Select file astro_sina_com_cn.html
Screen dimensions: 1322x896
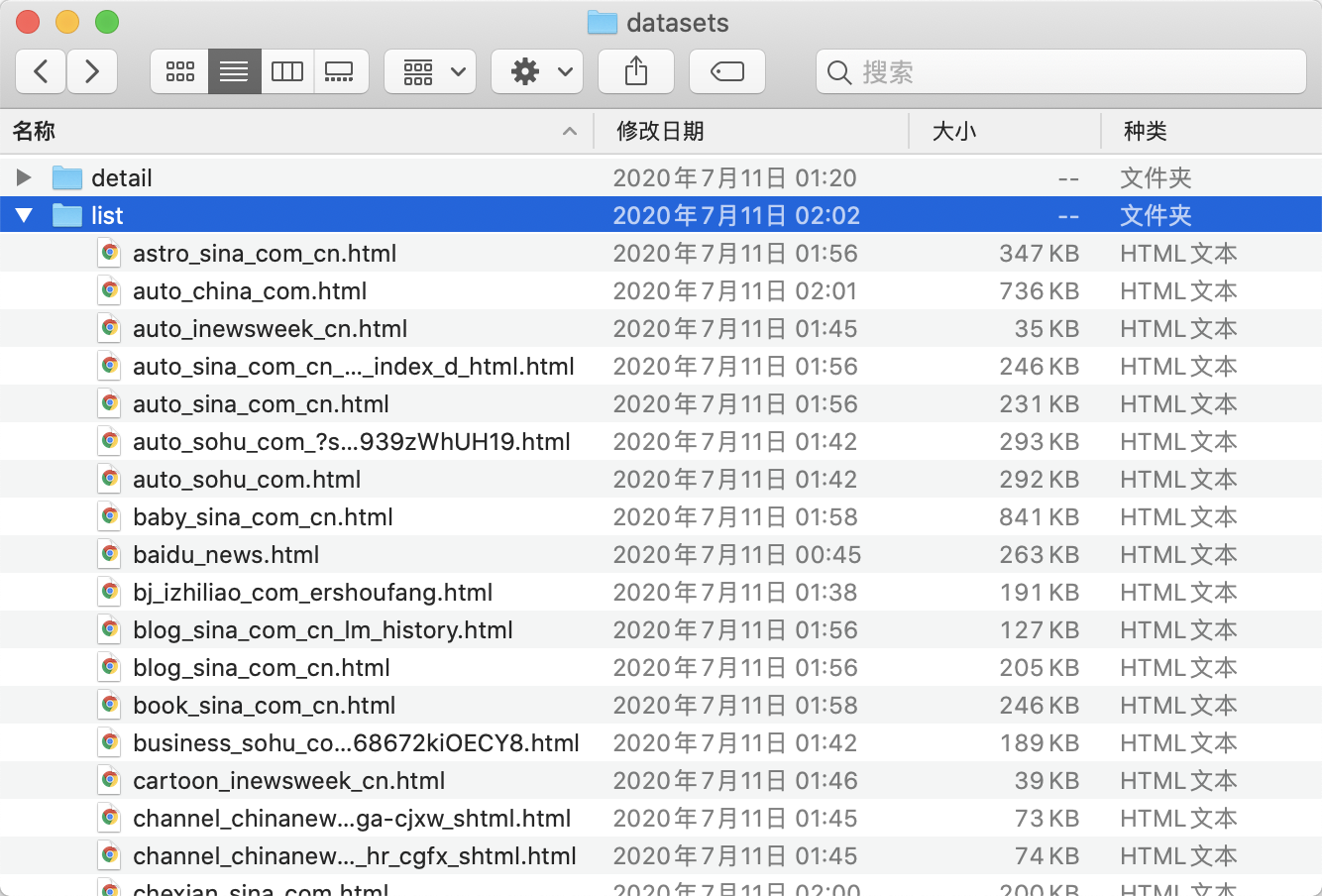tap(265, 254)
